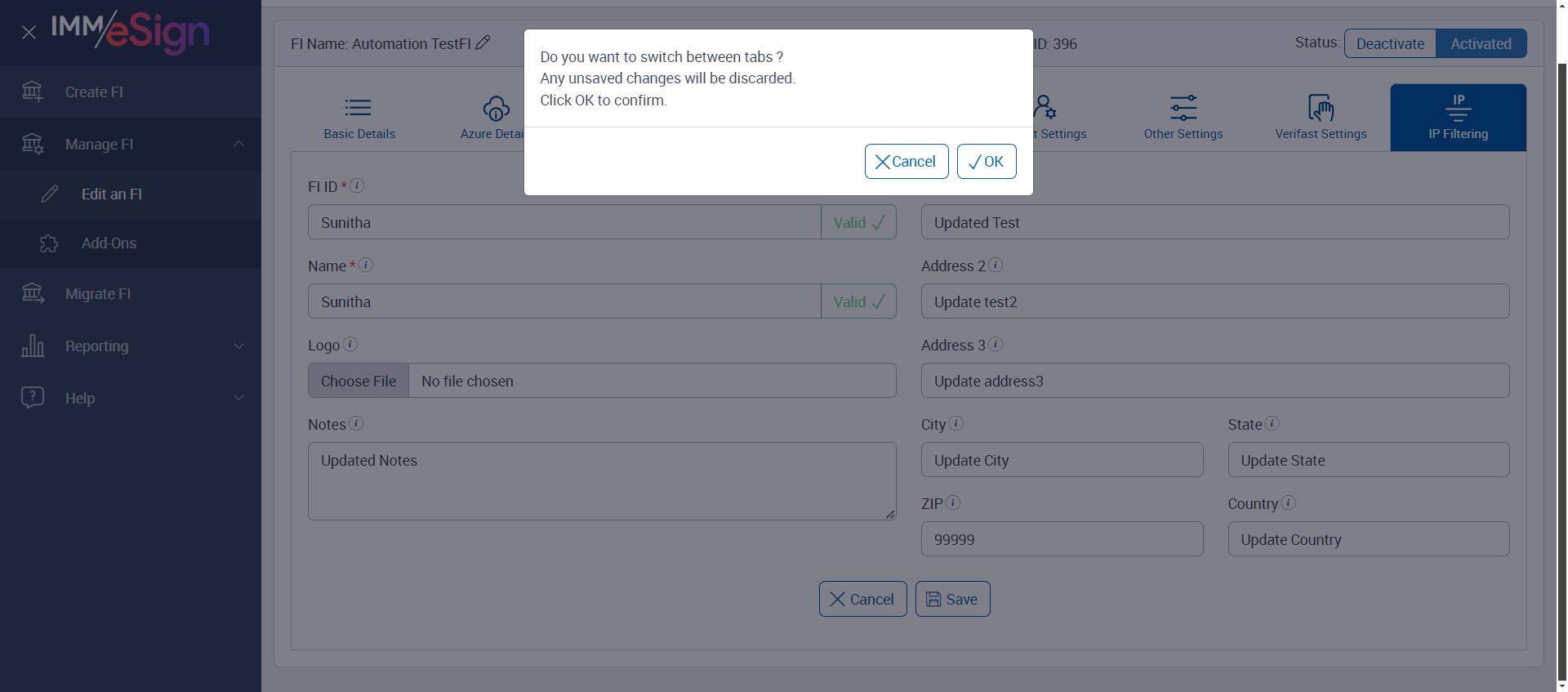The height and width of the screenshot is (692, 1568).
Task: Click the pencil icon beside FI Name
Action: point(483,42)
